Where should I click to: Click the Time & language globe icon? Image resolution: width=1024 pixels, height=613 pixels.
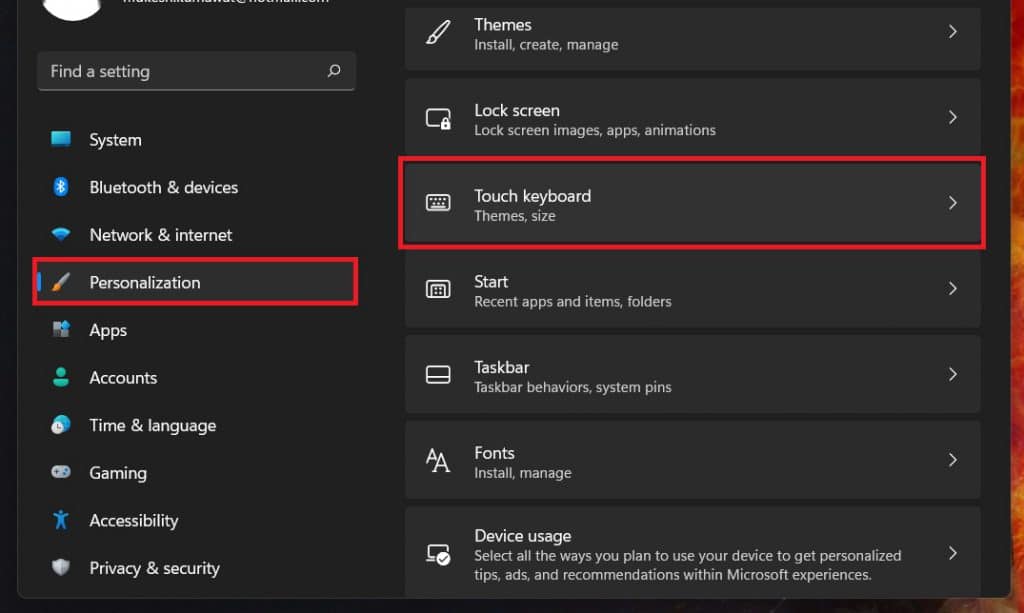click(x=61, y=424)
